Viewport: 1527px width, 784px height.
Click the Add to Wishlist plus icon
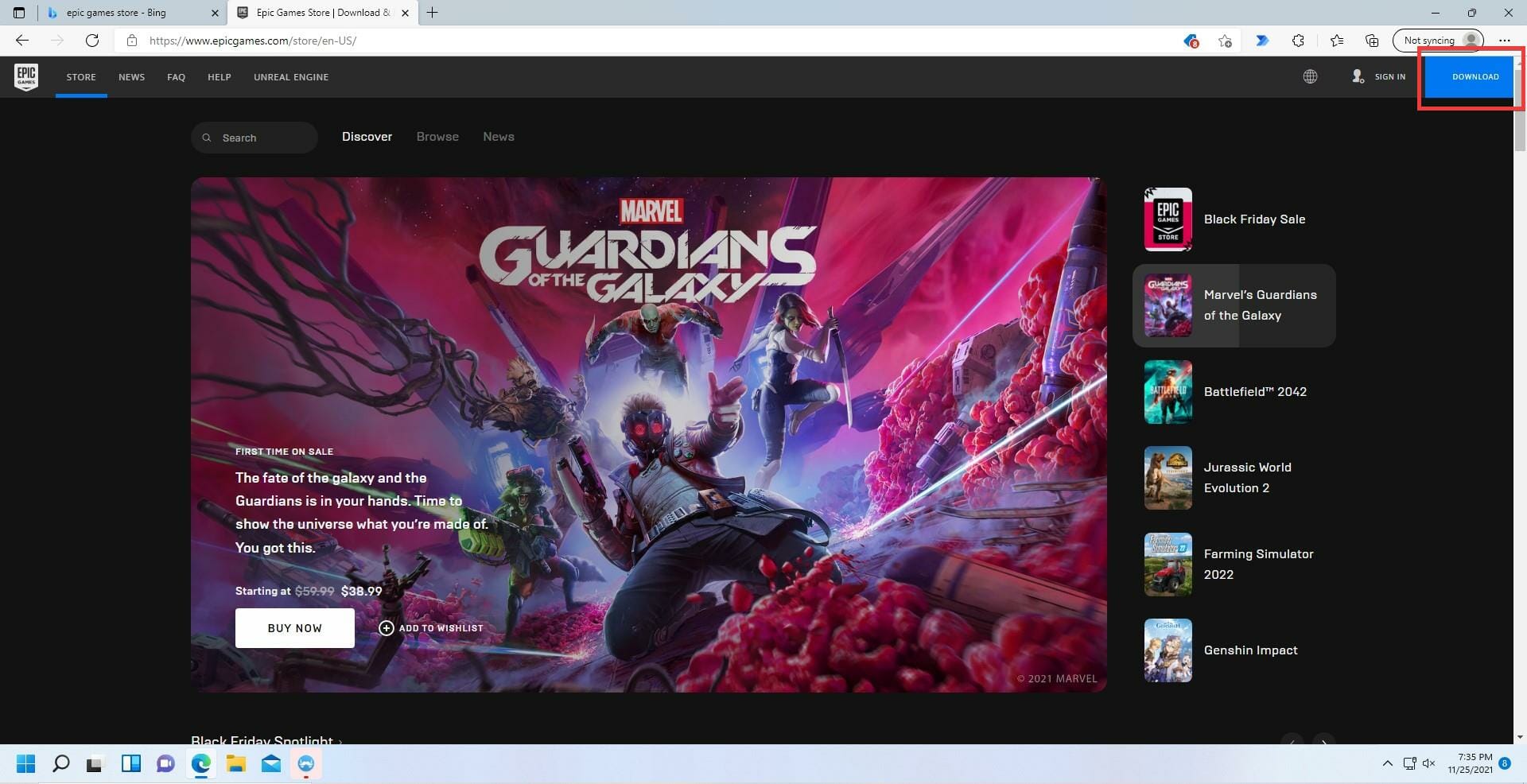tap(387, 628)
